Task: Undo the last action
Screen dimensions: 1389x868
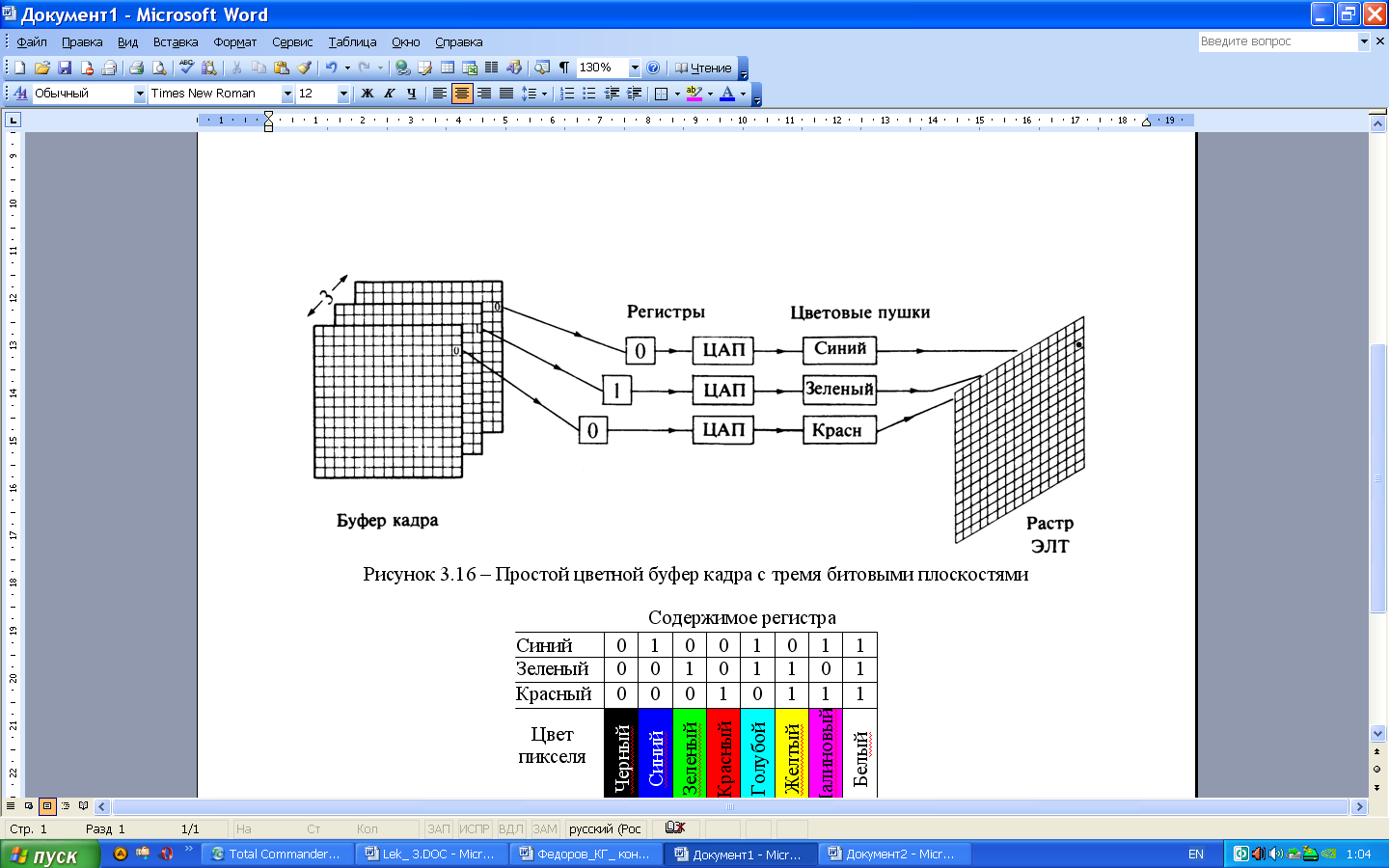Action: point(332,68)
